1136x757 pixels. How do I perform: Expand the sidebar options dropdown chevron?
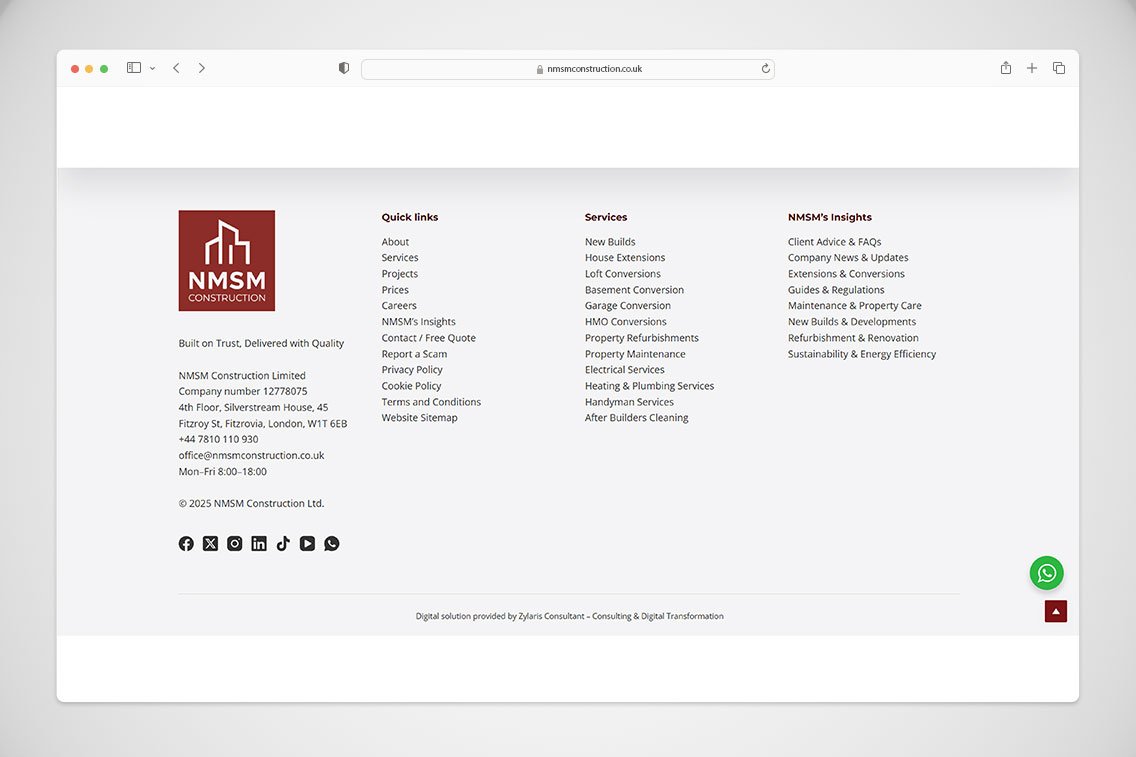[x=153, y=68]
